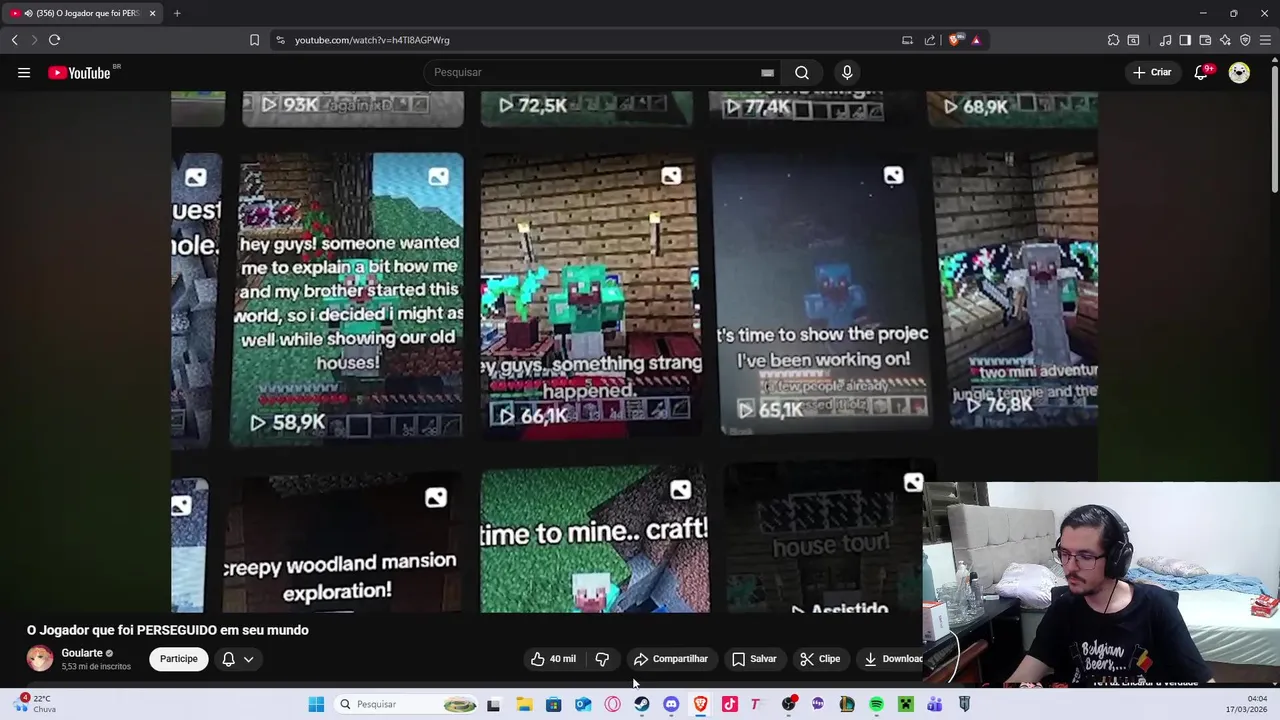Open File Explorer from the taskbar

coord(524,704)
